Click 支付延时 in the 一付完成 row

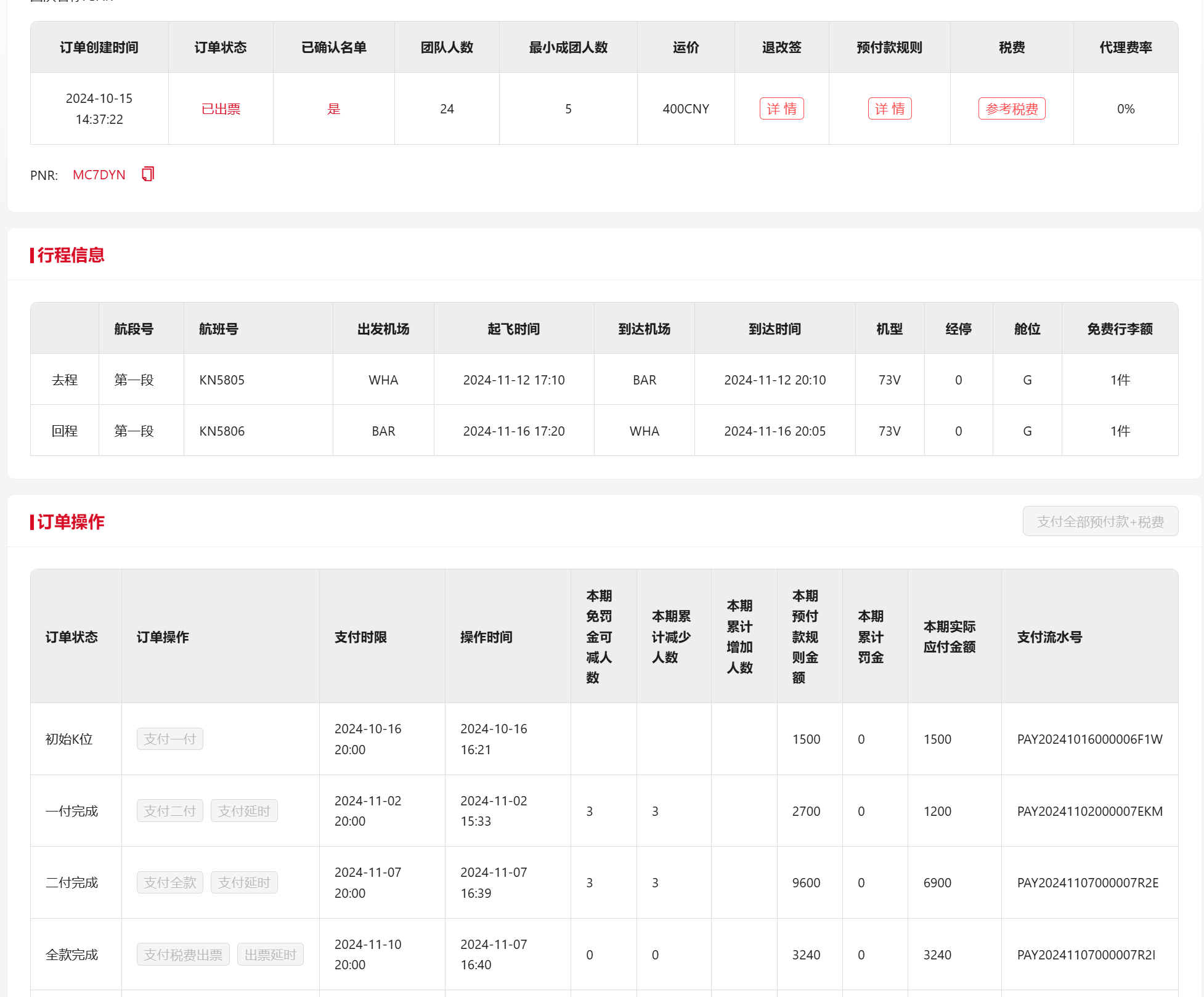(x=244, y=811)
